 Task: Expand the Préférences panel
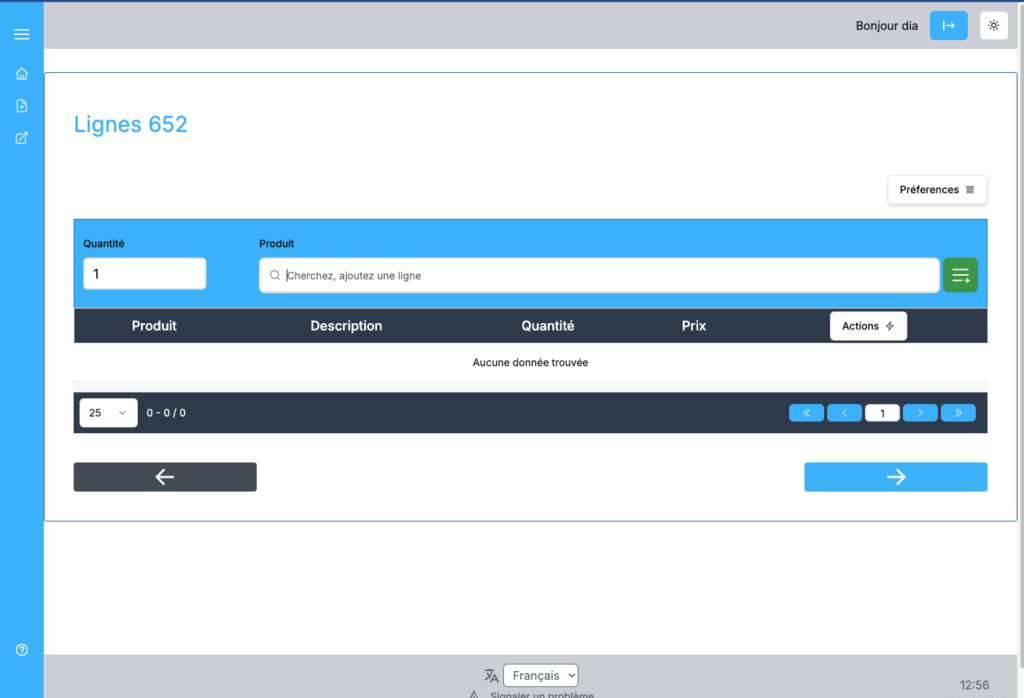(936, 189)
